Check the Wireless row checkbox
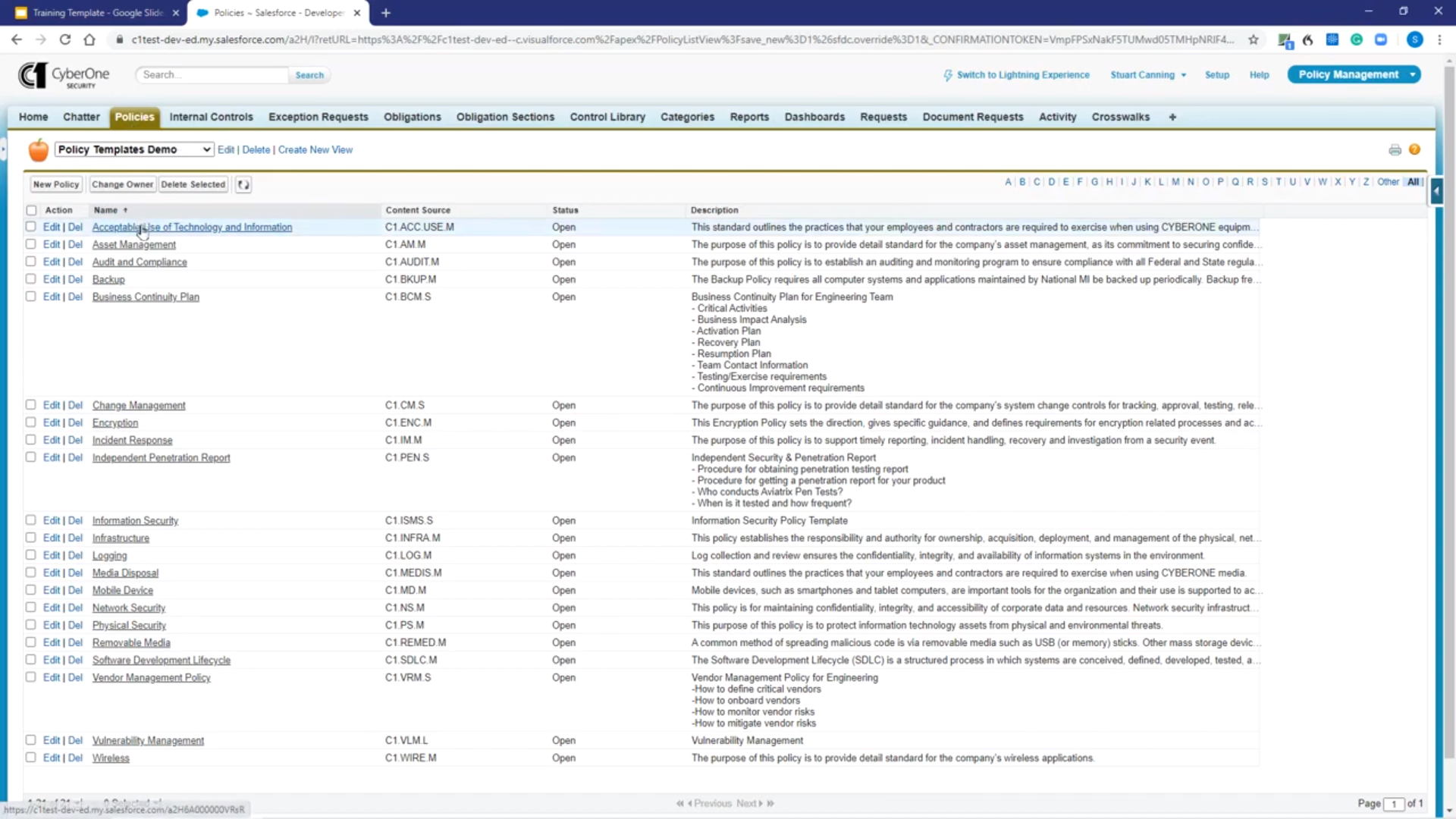 pyautogui.click(x=30, y=758)
